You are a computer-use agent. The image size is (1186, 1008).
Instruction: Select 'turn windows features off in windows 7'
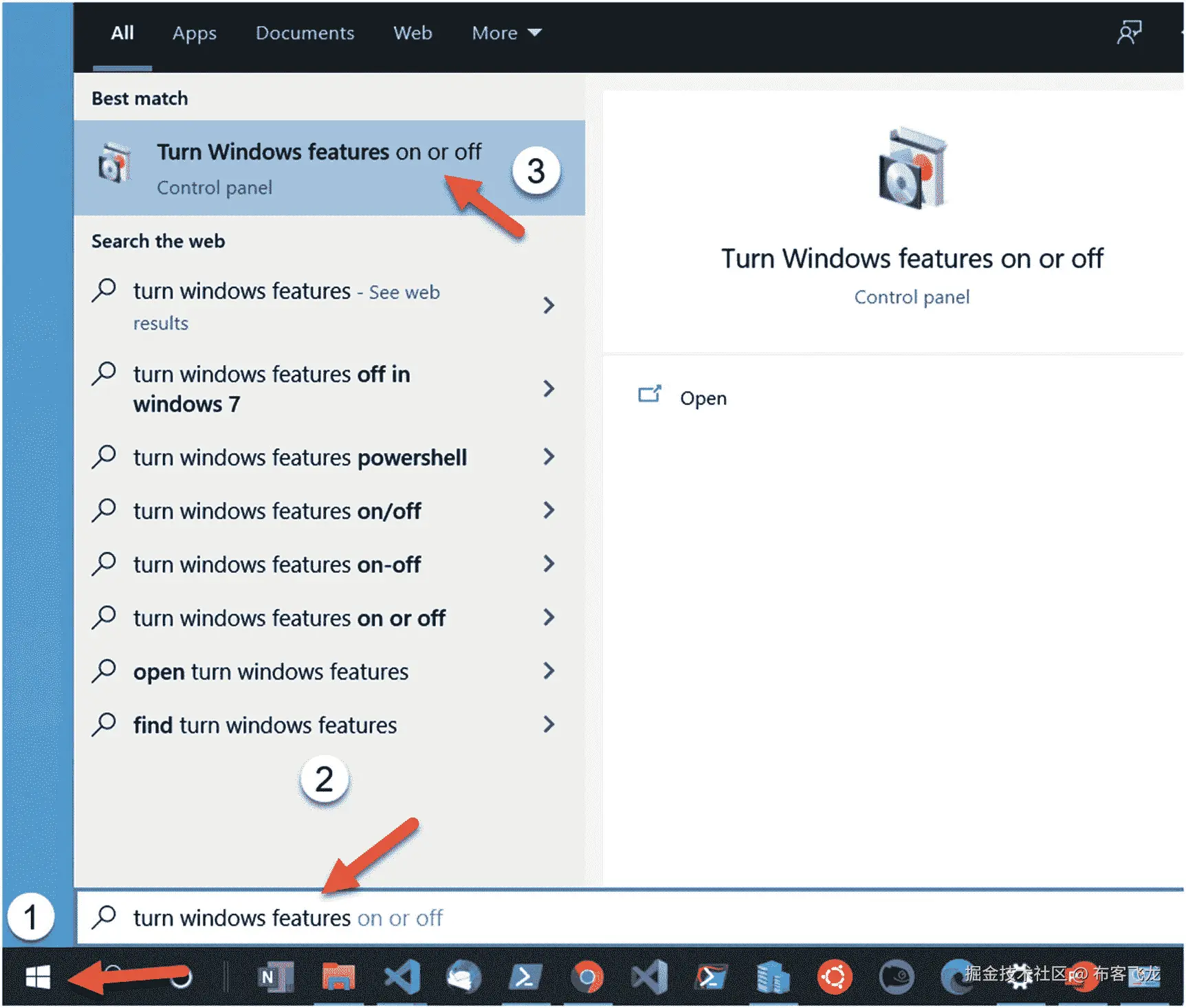point(329,388)
